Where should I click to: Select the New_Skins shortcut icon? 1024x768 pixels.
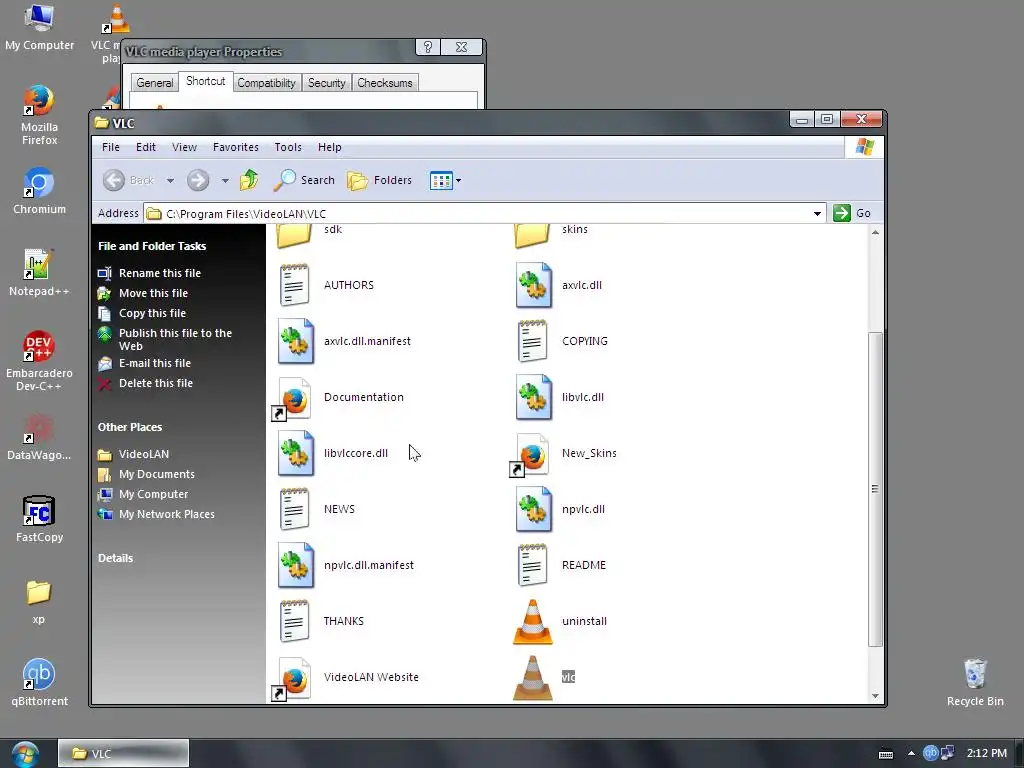click(x=530, y=455)
